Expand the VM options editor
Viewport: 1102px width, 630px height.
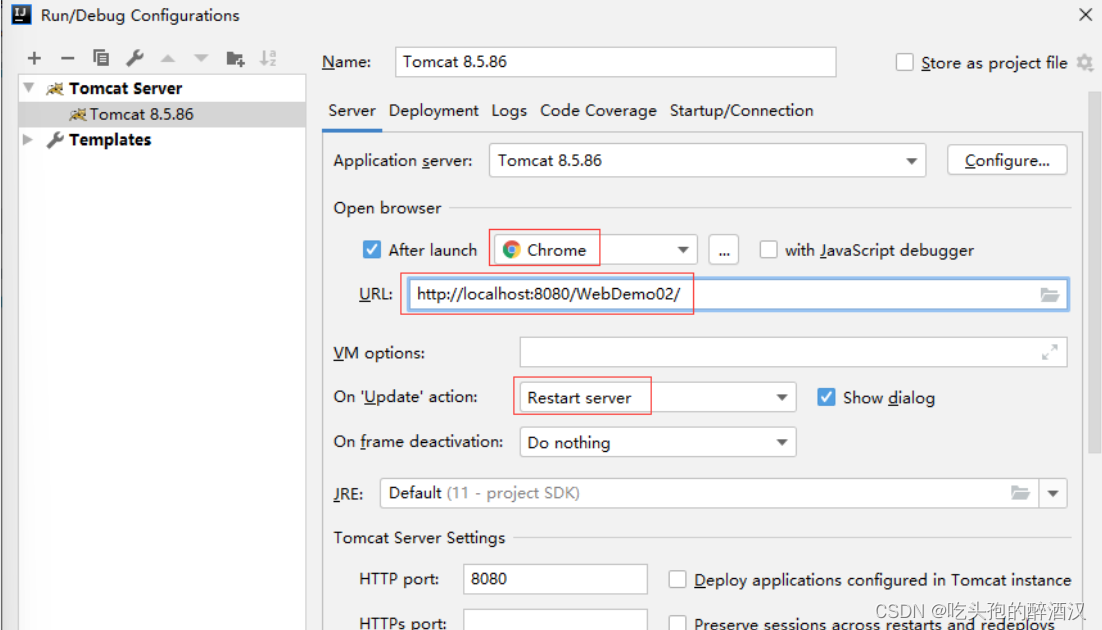coord(1049,352)
